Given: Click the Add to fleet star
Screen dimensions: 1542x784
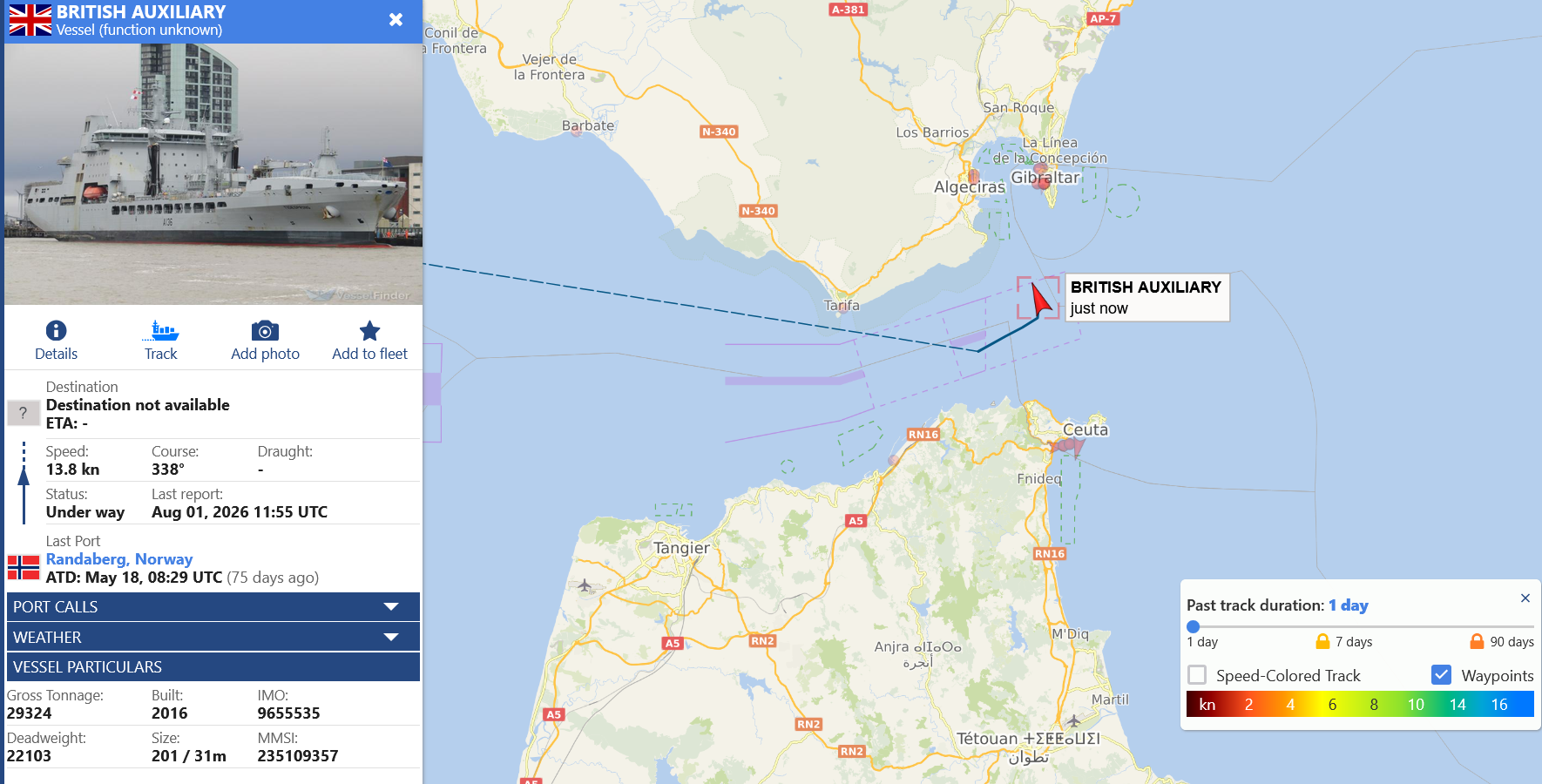Looking at the screenshot, I should pyautogui.click(x=369, y=330).
